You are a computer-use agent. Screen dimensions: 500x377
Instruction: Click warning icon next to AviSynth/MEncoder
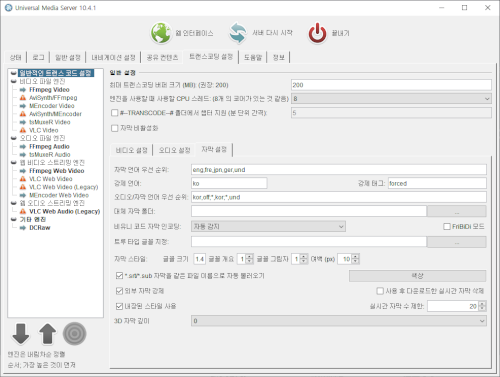coord(23,114)
